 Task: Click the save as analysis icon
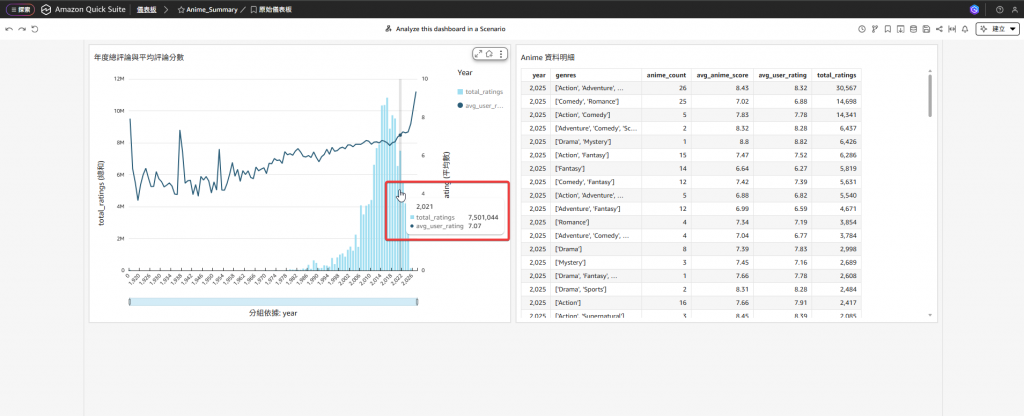click(926, 29)
